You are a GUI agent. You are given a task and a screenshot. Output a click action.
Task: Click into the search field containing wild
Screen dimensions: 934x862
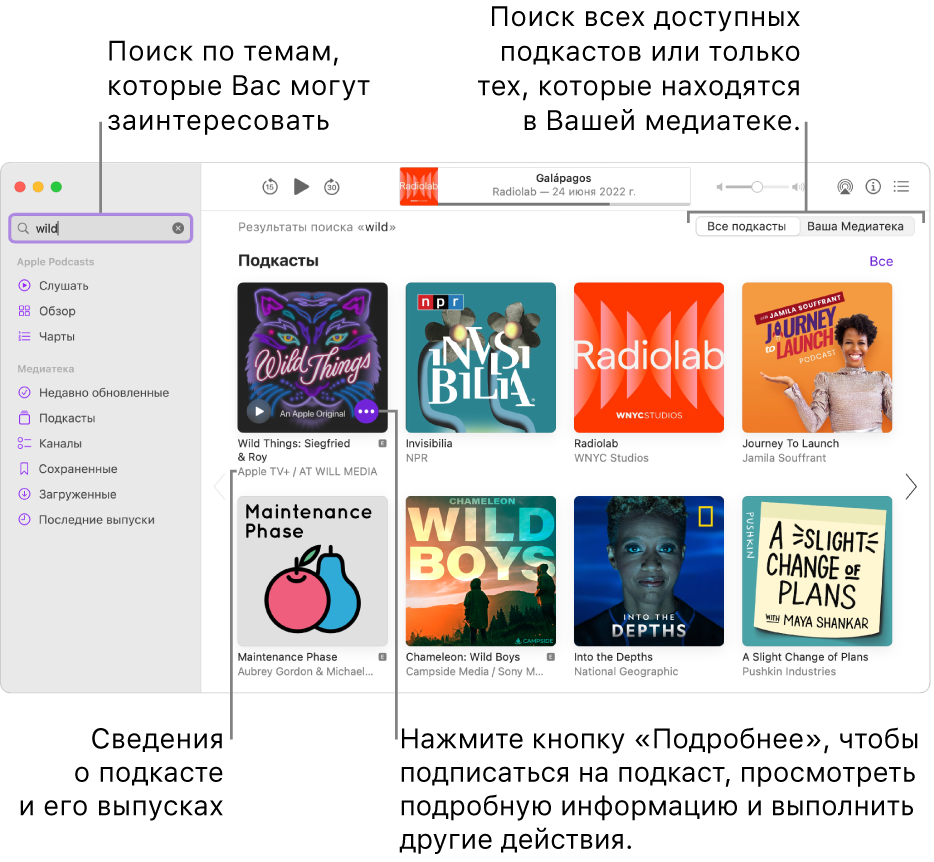(101, 228)
